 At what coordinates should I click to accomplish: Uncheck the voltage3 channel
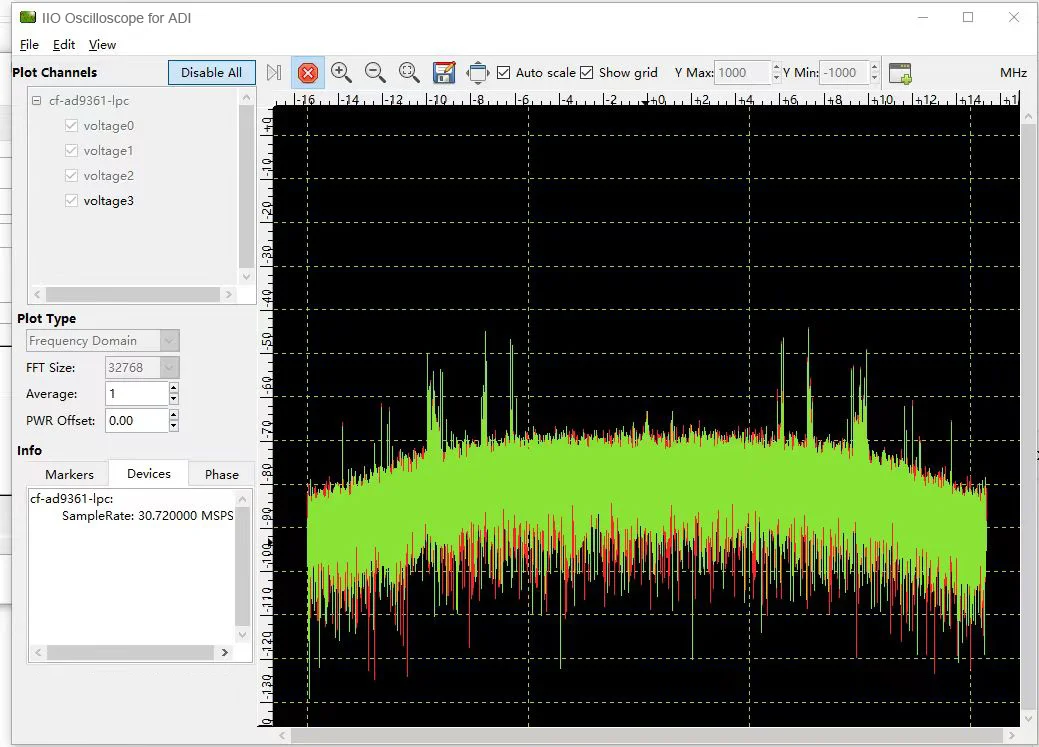(x=71, y=200)
